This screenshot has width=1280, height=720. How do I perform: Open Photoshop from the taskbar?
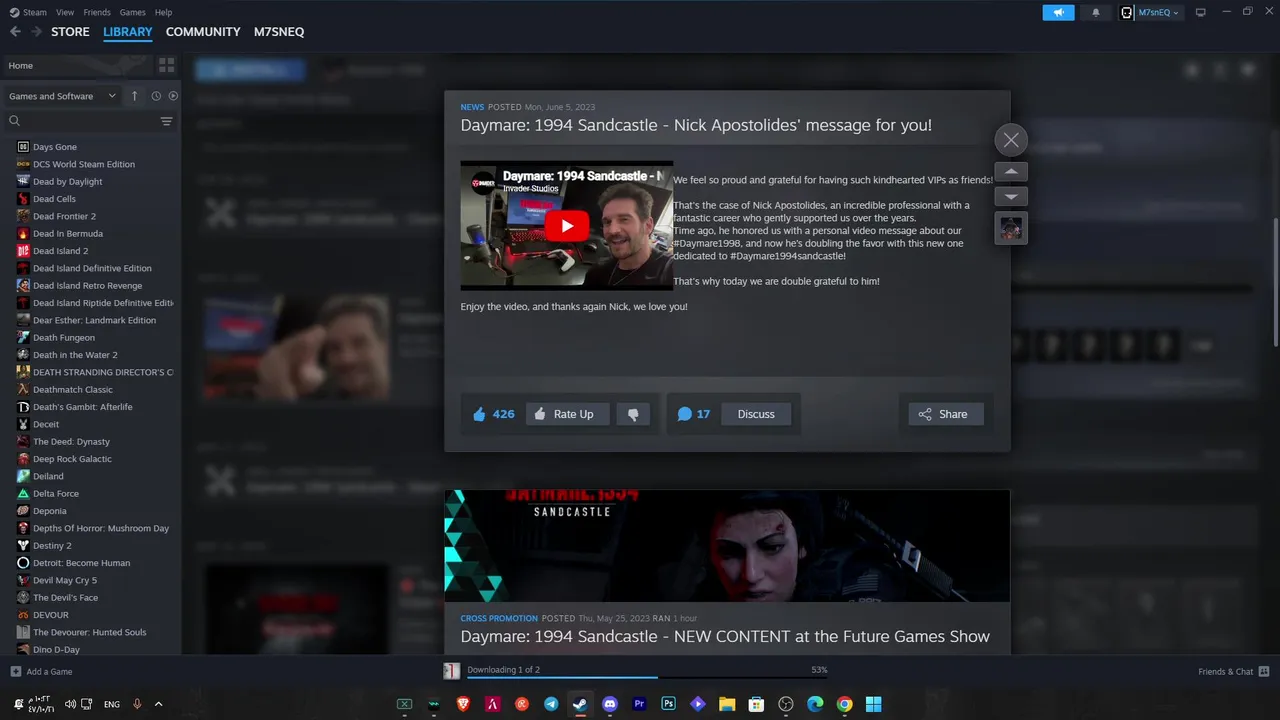[x=668, y=704]
